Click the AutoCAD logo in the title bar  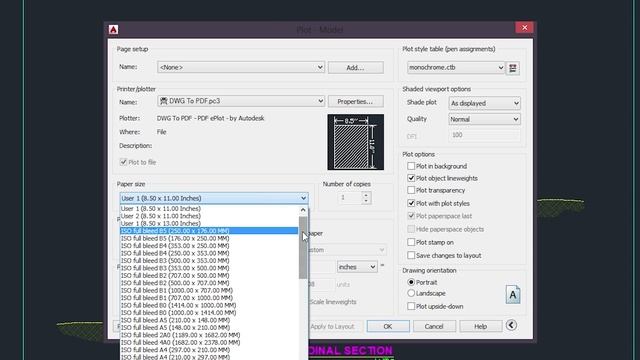pyautogui.click(x=113, y=29)
